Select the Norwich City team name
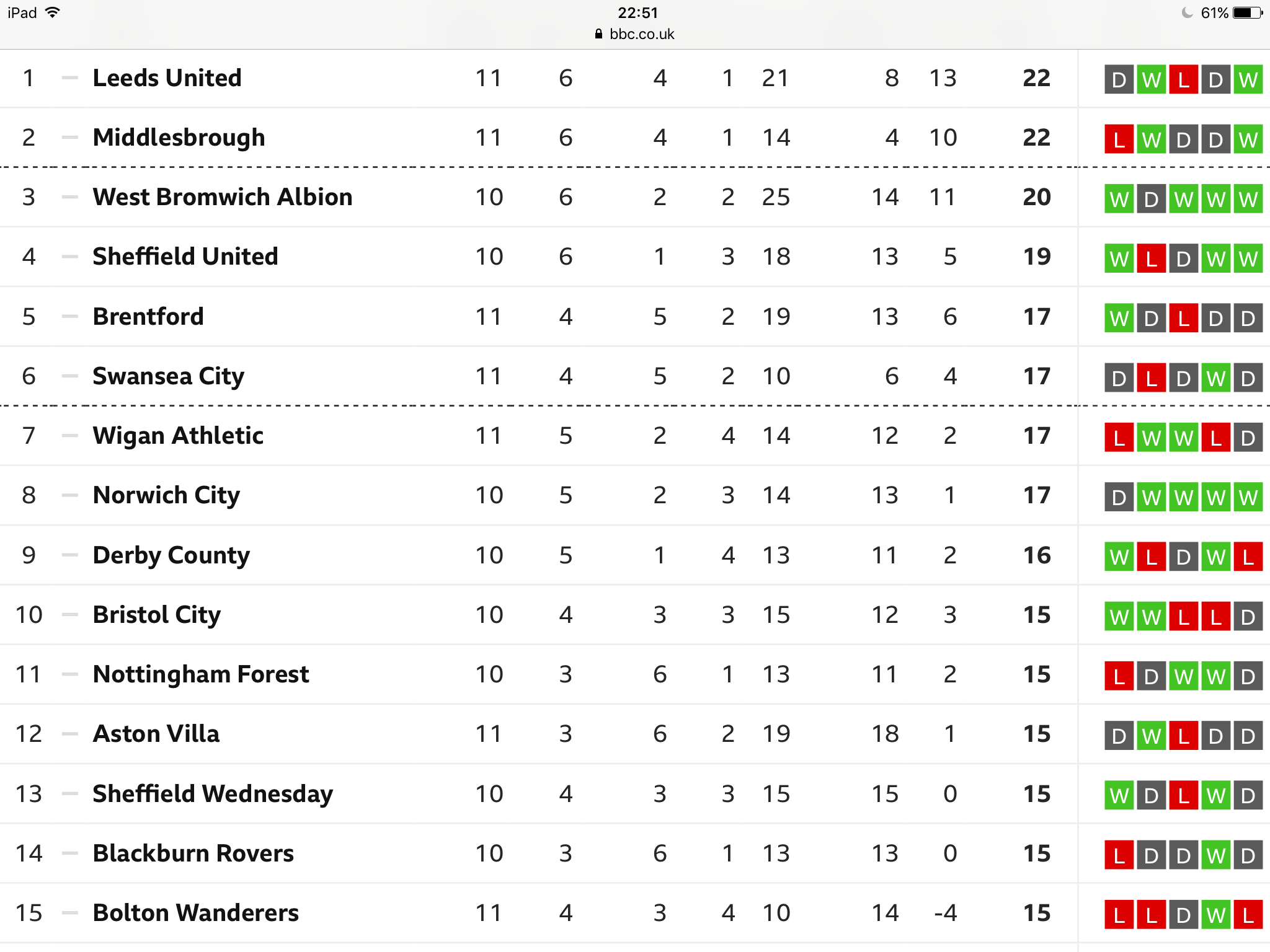Screen dimensions: 1270x952 [x=166, y=496]
